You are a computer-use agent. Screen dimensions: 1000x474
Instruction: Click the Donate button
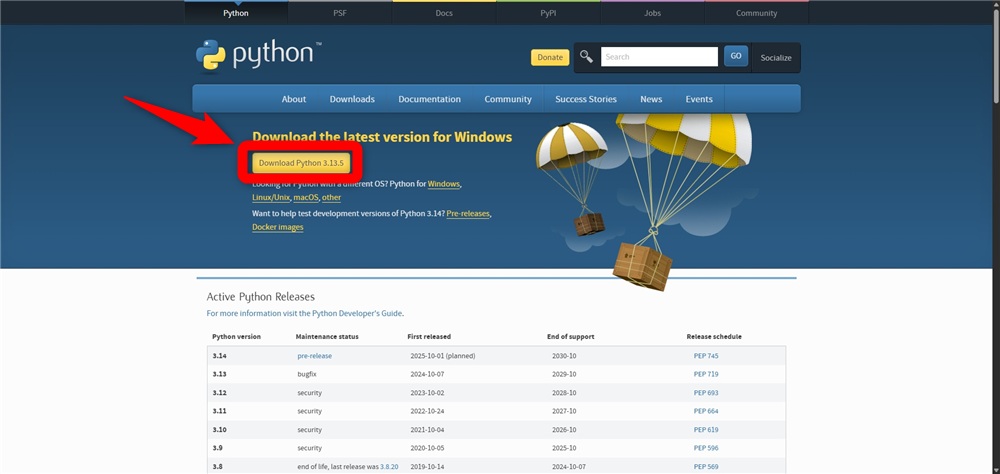click(550, 57)
